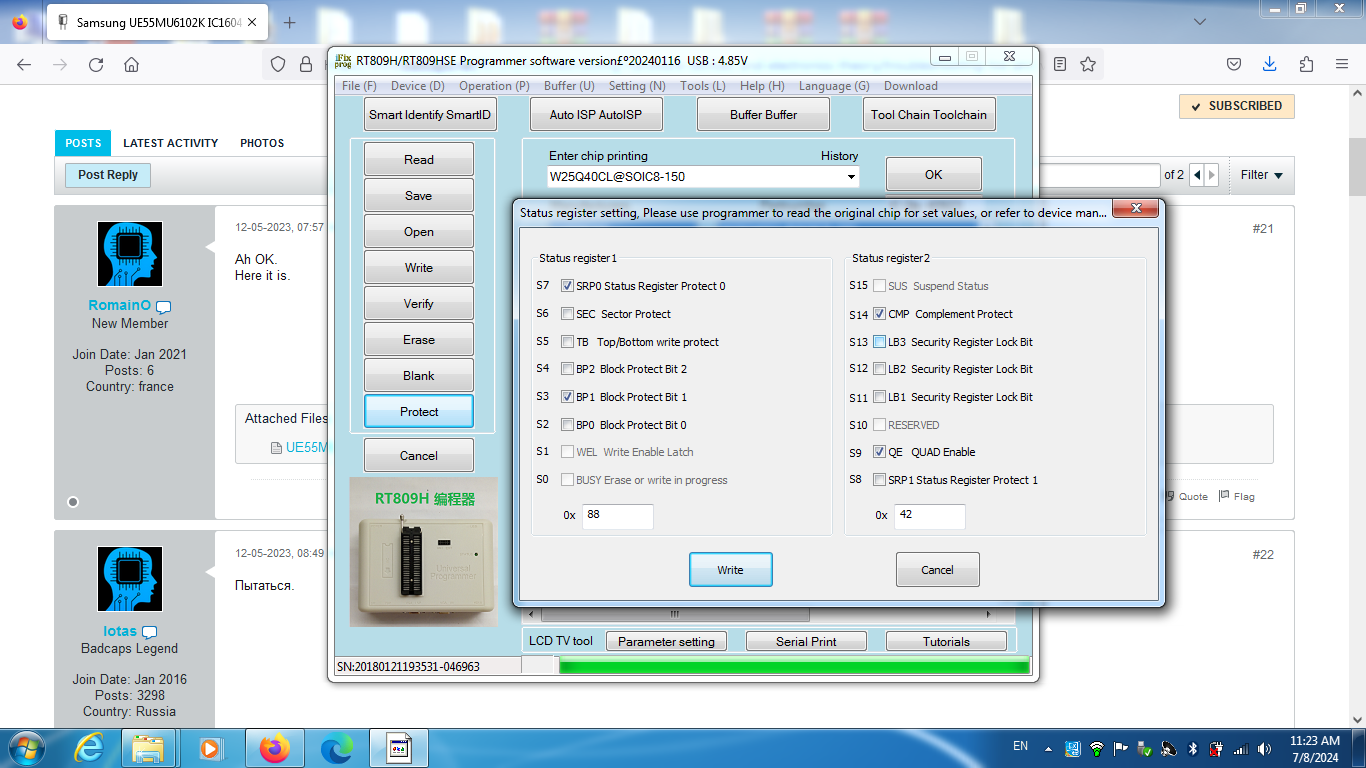Click the Action Center flag icon
The width and height of the screenshot is (1366, 768).
[1121, 748]
